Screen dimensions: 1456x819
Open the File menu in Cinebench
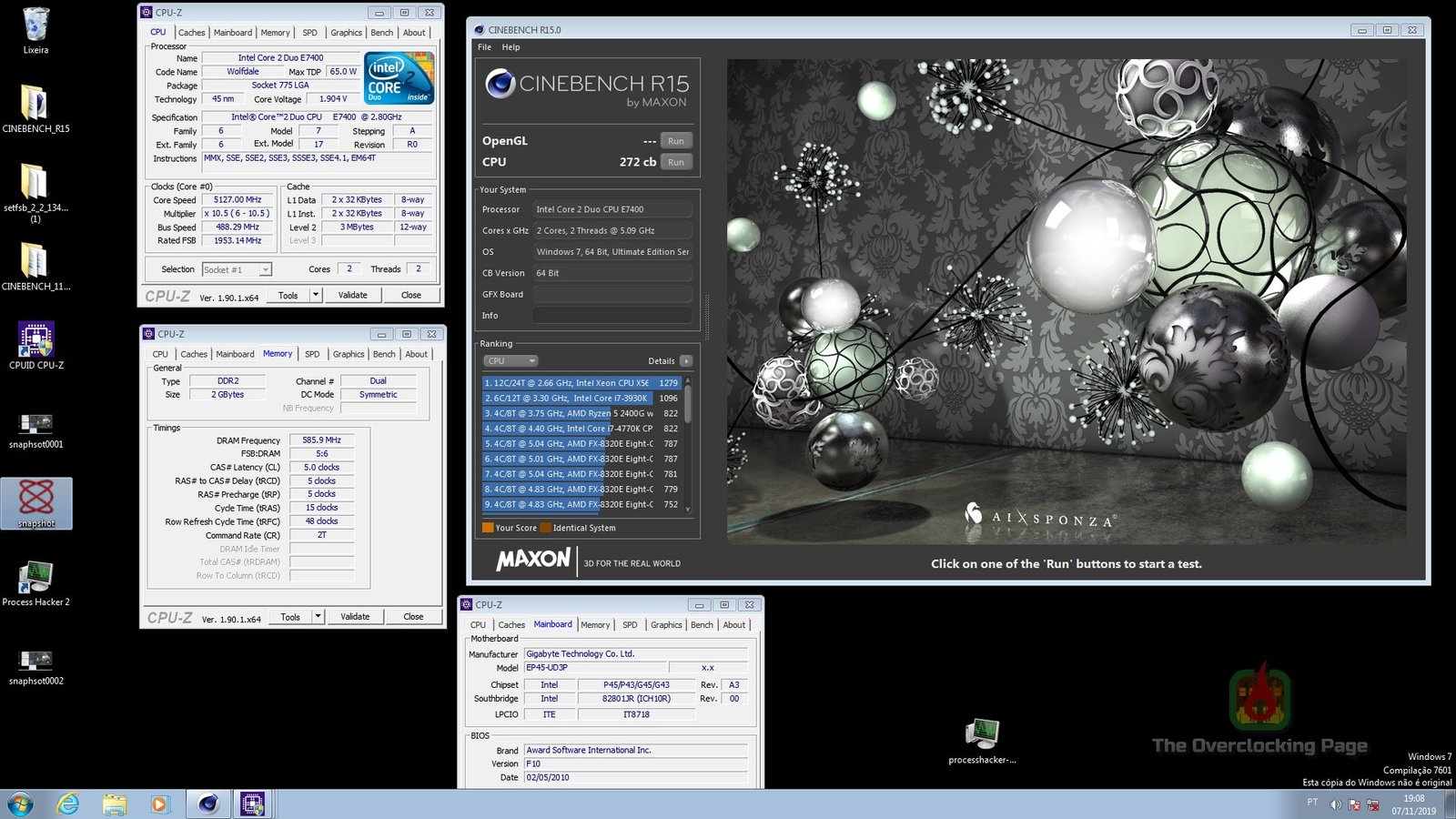[484, 47]
